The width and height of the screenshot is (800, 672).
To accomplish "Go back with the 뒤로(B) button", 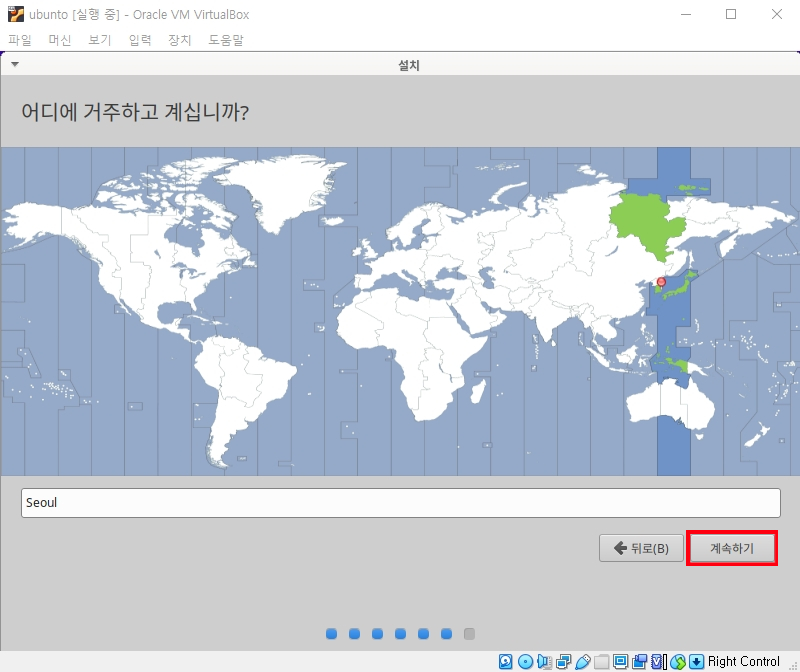I will 641,548.
